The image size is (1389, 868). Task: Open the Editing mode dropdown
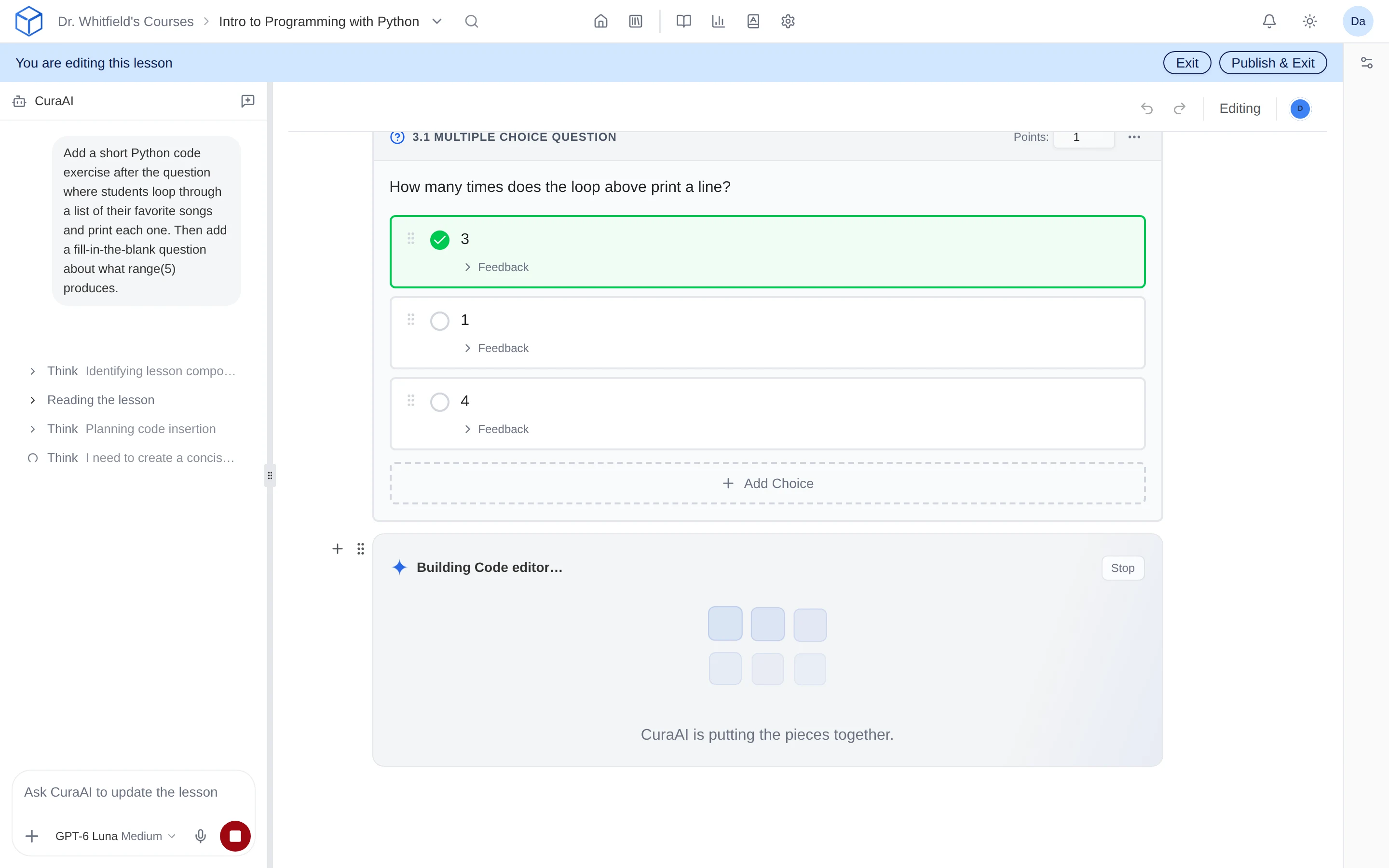click(x=1239, y=108)
